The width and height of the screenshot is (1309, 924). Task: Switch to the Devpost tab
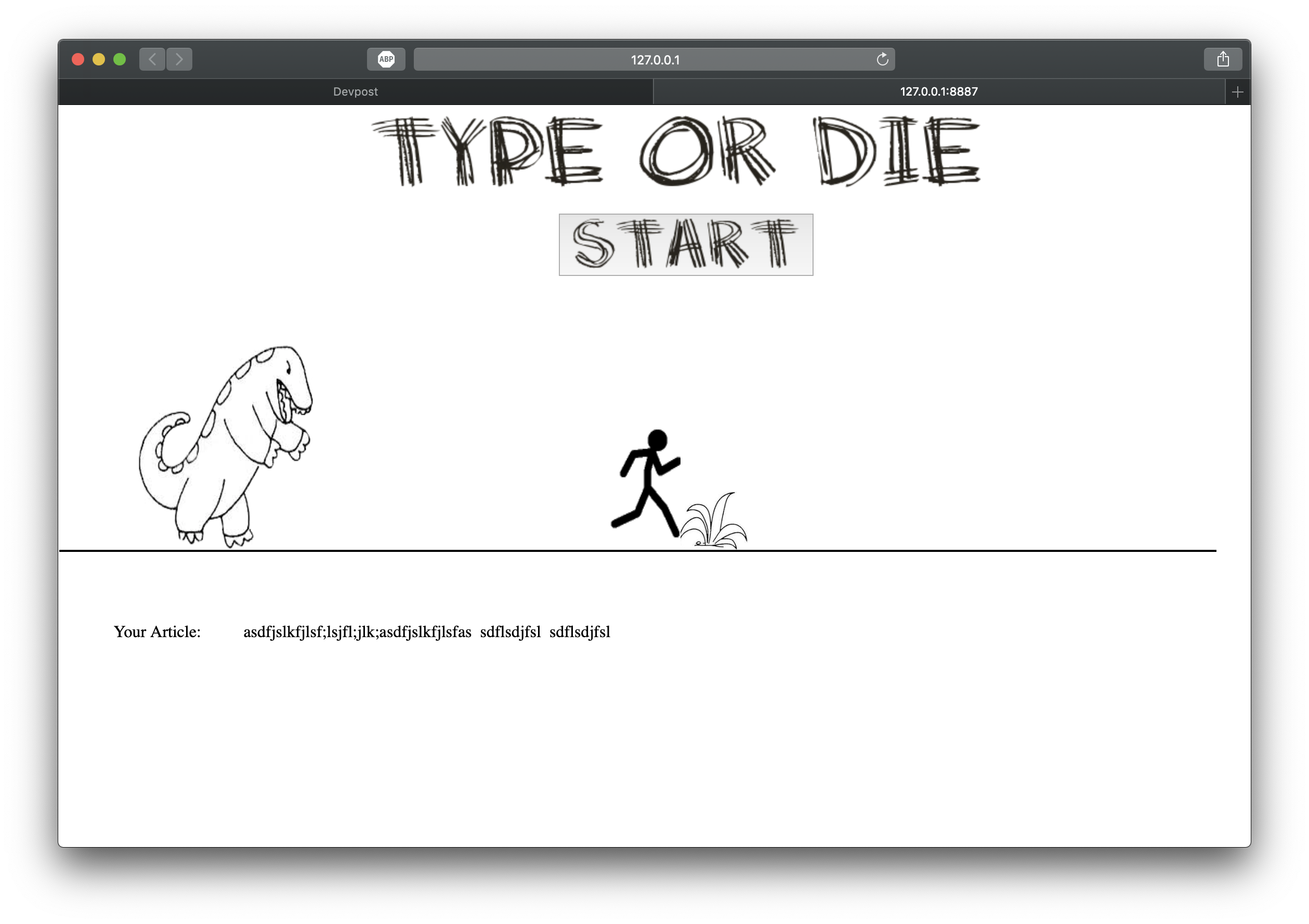355,92
